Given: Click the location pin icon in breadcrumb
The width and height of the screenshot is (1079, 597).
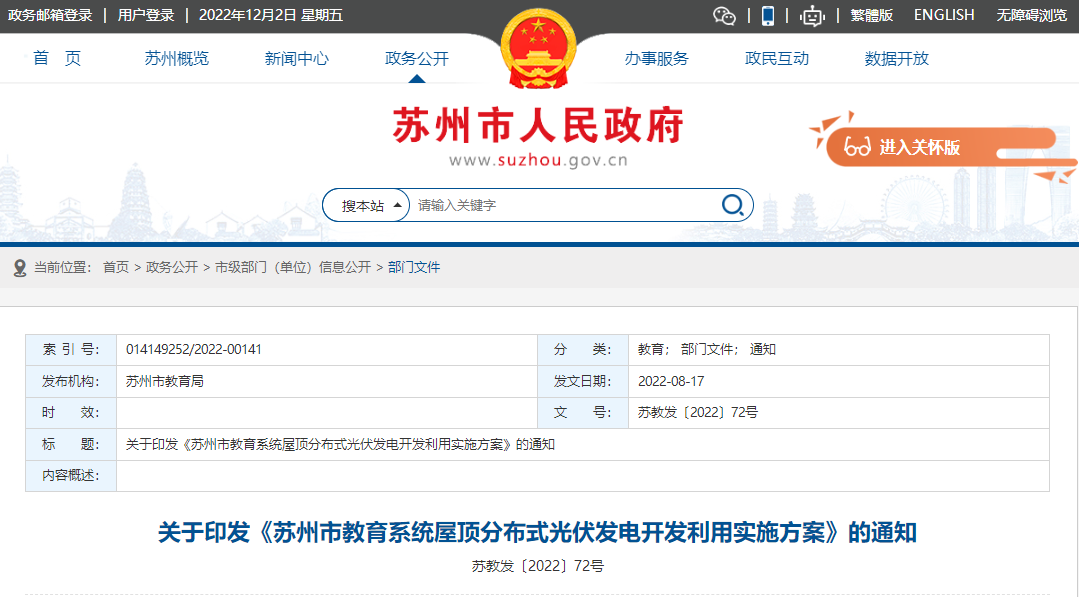Looking at the screenshot, I should pyautogui.click(x=19, y=267).
